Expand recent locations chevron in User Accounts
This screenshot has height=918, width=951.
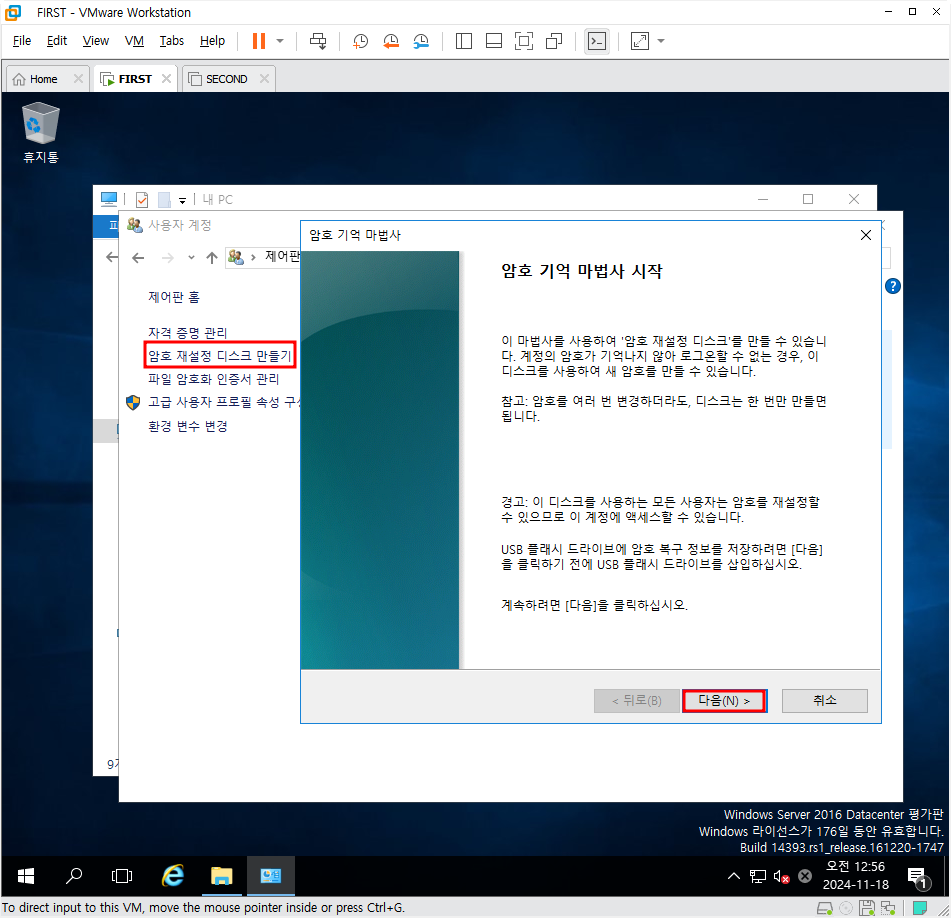click(x=191, y=258)
